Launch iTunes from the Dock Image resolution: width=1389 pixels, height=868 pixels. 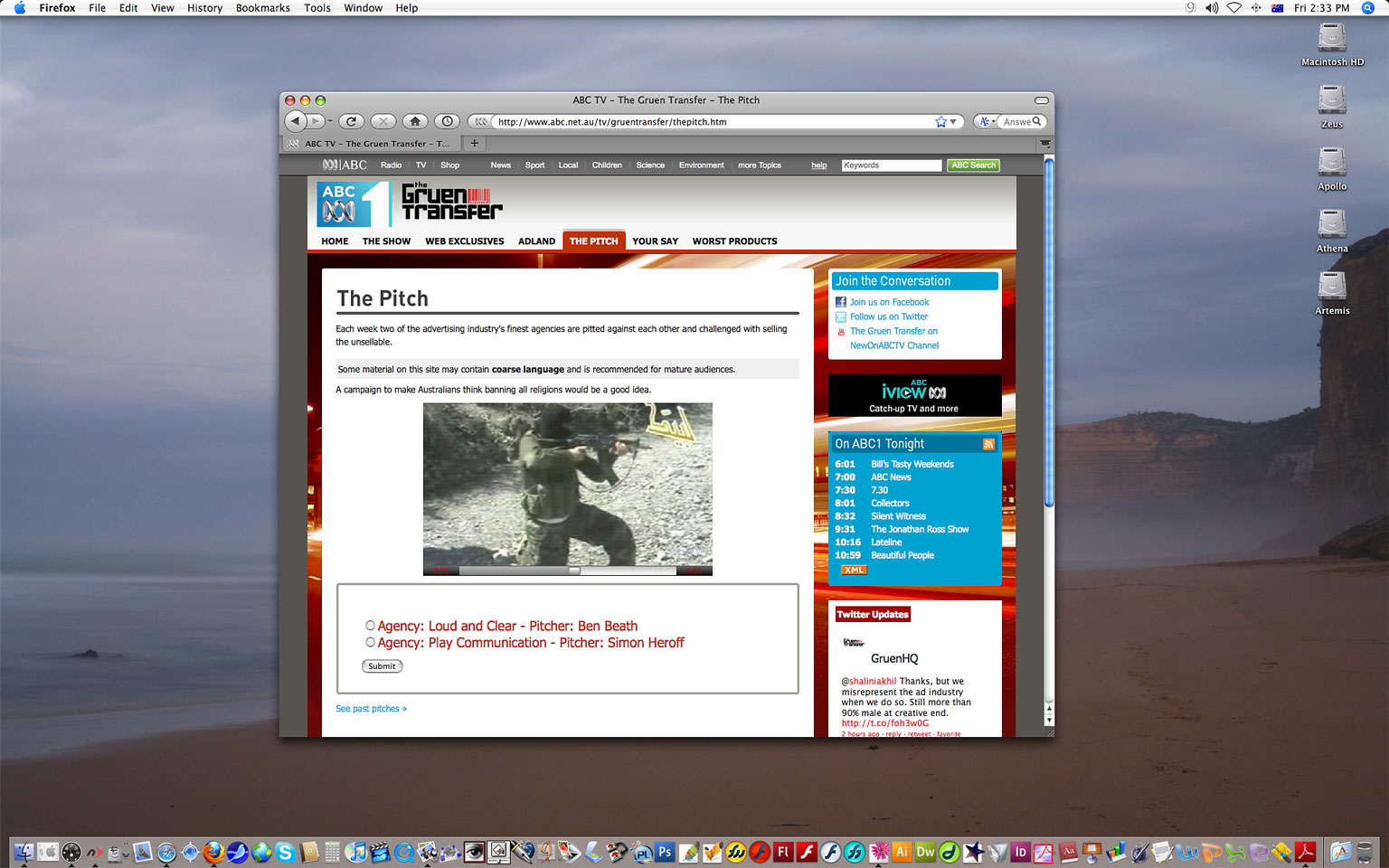[x=356, y=852]
